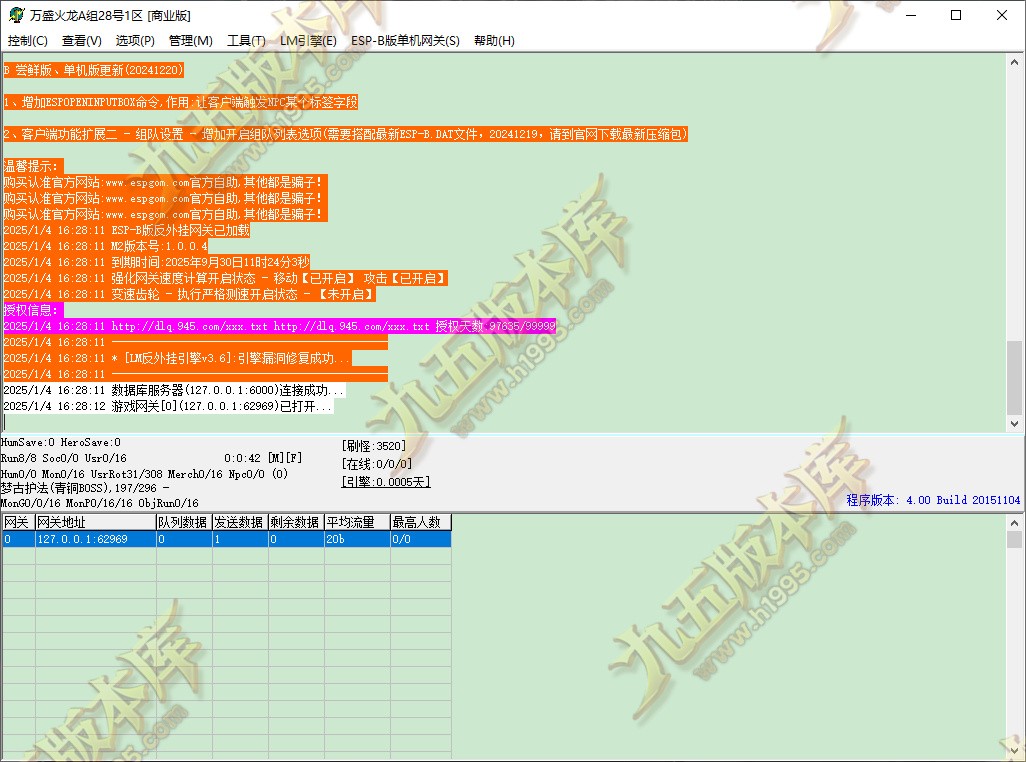The image size is (1026, 762).
Task: Click the 梦古护法(青铜BOSS) status line
Action: [x=85, y=488]
